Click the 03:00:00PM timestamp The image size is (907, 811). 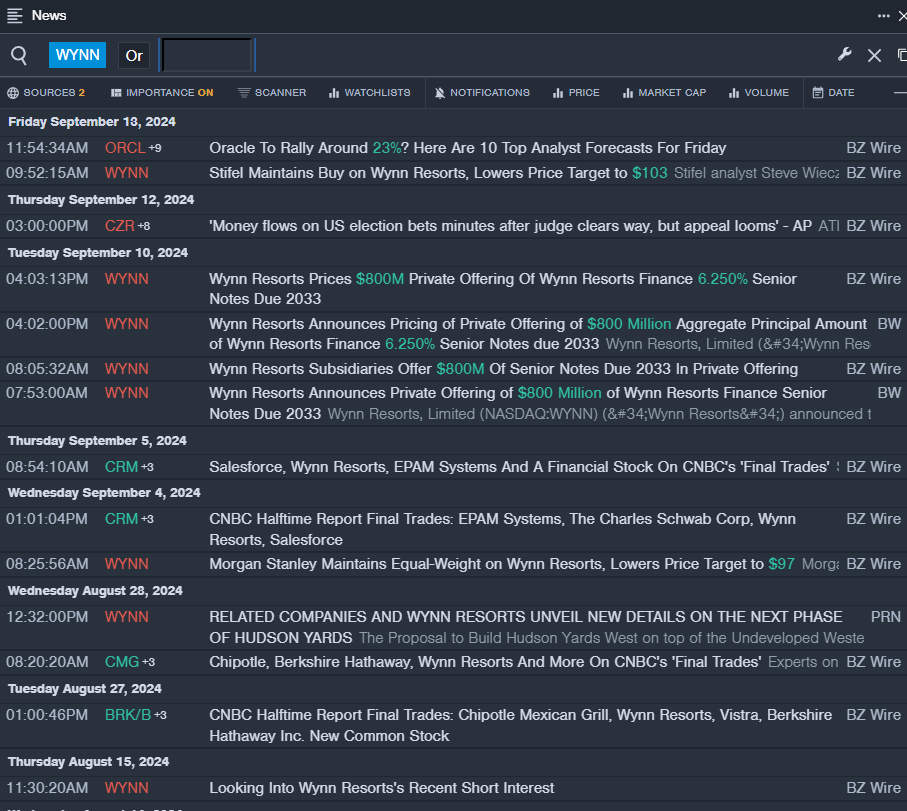(47, 226)
